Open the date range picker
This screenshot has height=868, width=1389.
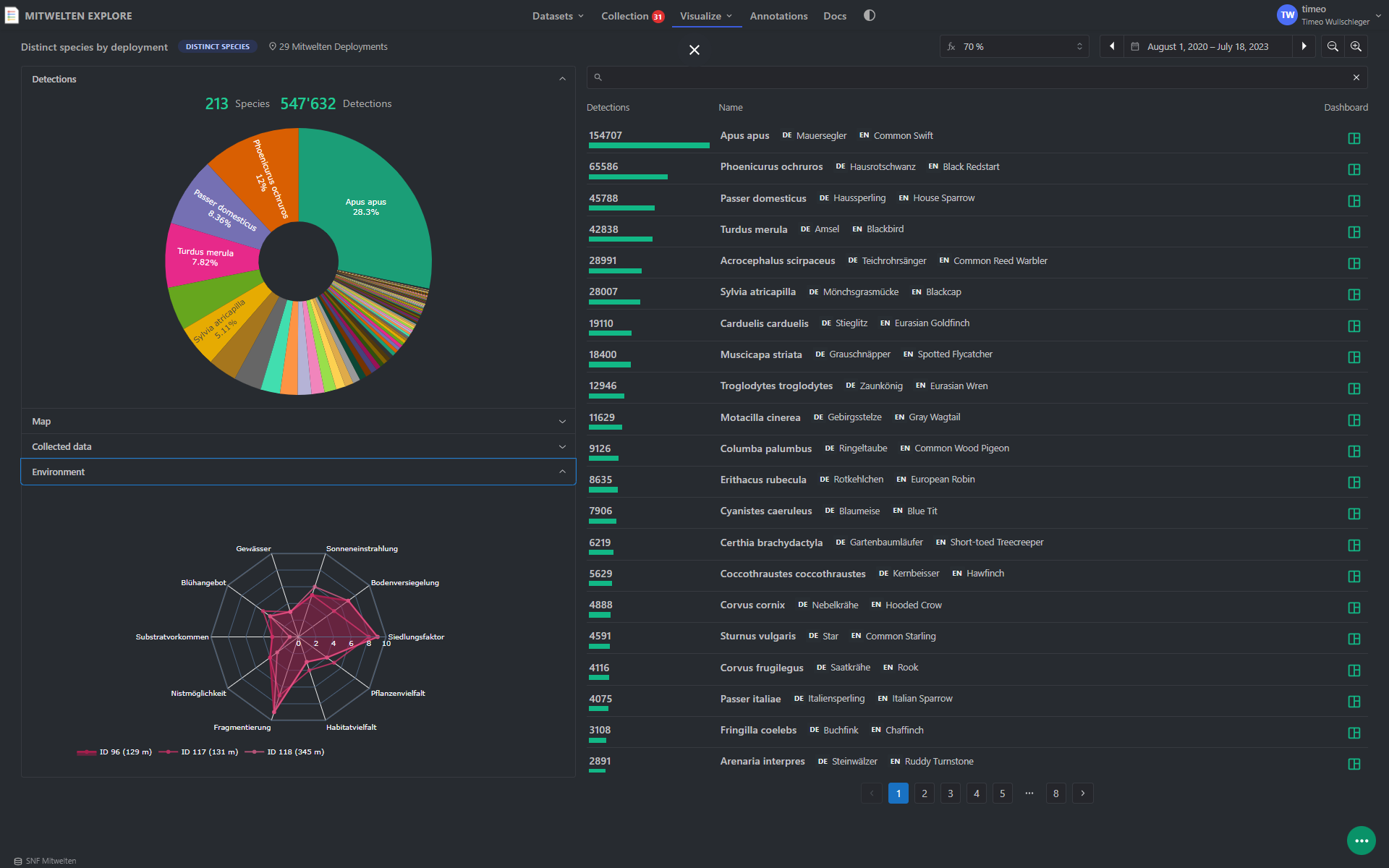coord(1207,46)
